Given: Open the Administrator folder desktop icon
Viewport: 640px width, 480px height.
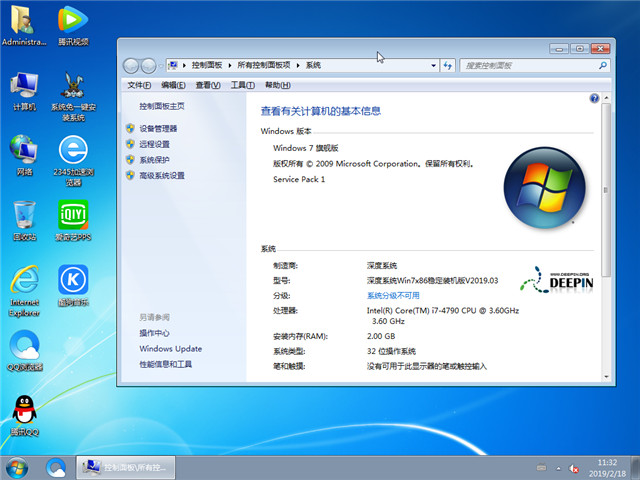Looking at the screenshot, I should (x=24, y=24).
